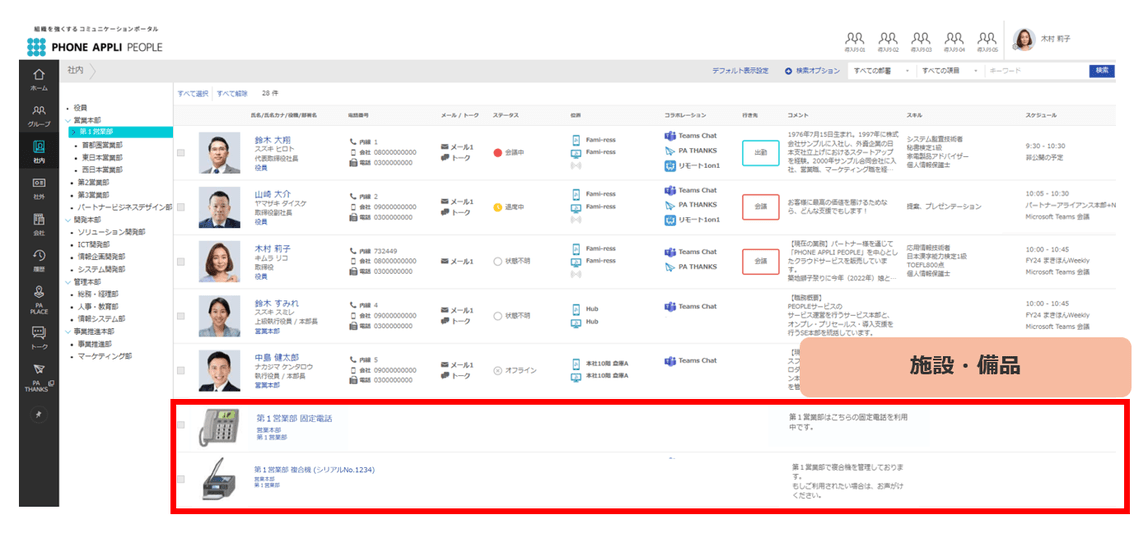Click the 出勤 status box for 鈴木 大翔
Image resolution: width=1148 pixels, height=538 pixels.
[761, 152]
